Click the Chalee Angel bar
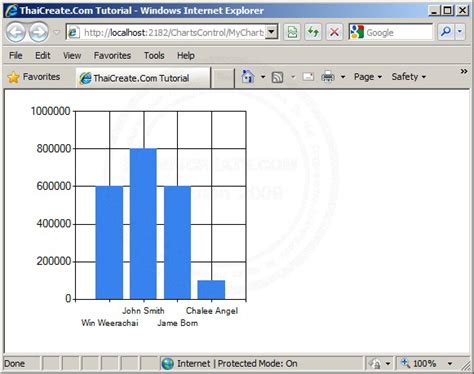Image resolution: width=474 pixels, height=374 pixels. (x=211, y=290)
